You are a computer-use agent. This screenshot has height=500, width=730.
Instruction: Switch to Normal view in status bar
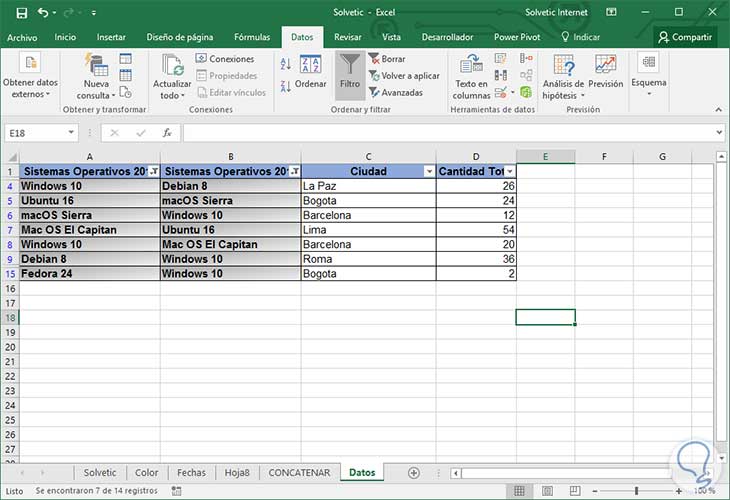pyautogui.click(x=519, y=490)
